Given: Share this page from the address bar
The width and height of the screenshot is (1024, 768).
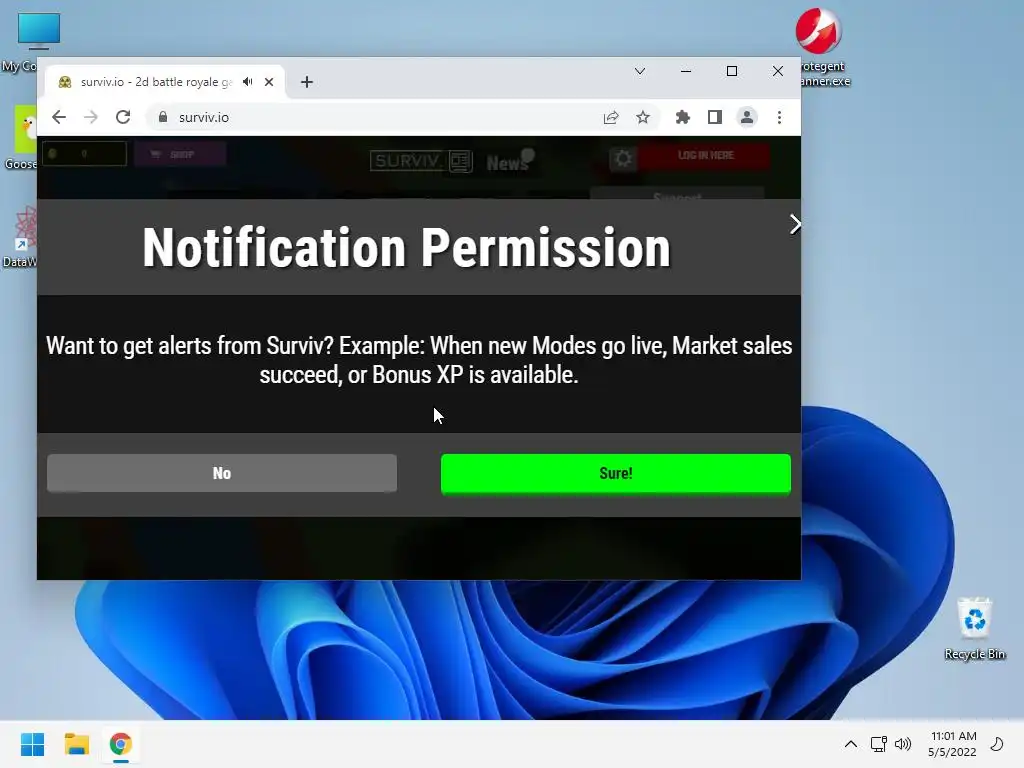Looking at the screenshot, I should [x=611, y=117].
